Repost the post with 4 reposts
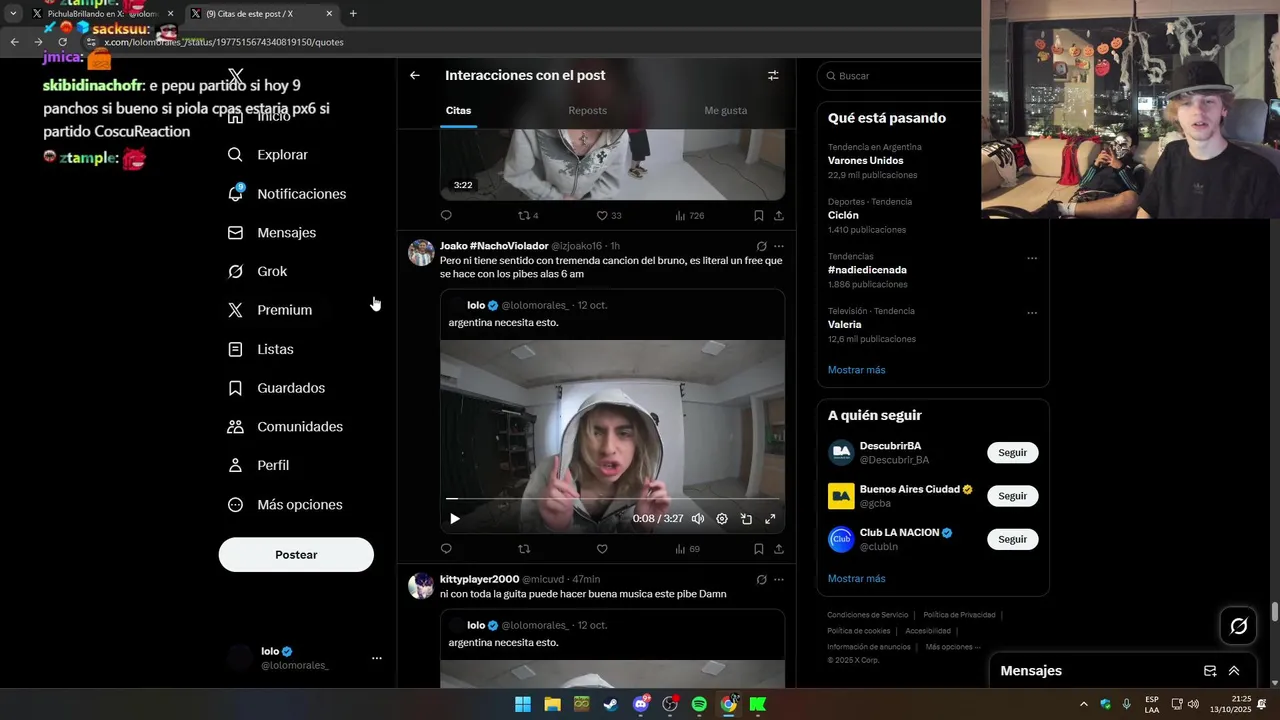Viewport: 1280px width, 720px height. pyautogui.click(x=528, y=215)
